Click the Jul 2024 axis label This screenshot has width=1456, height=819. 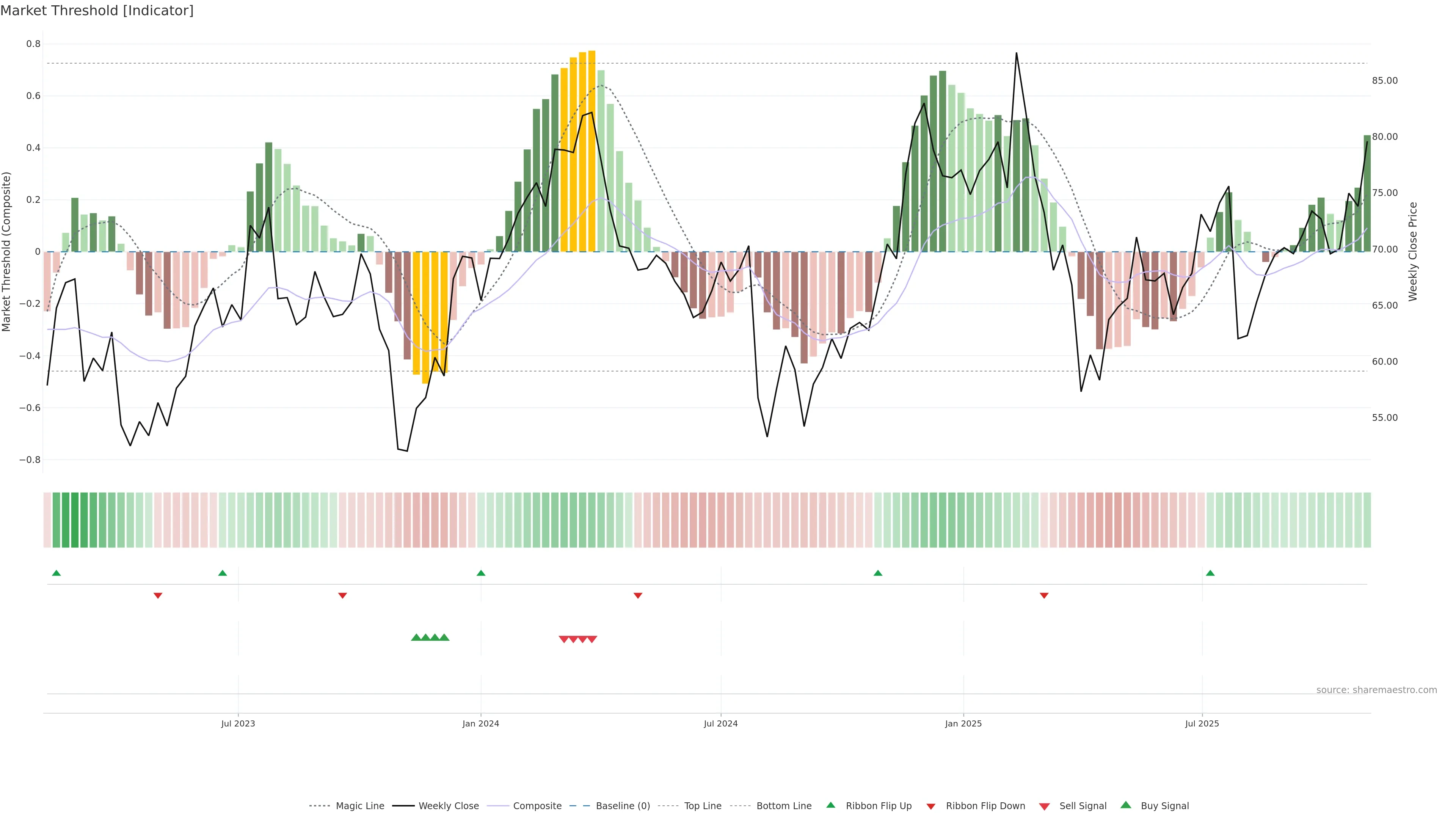(721, 723)
